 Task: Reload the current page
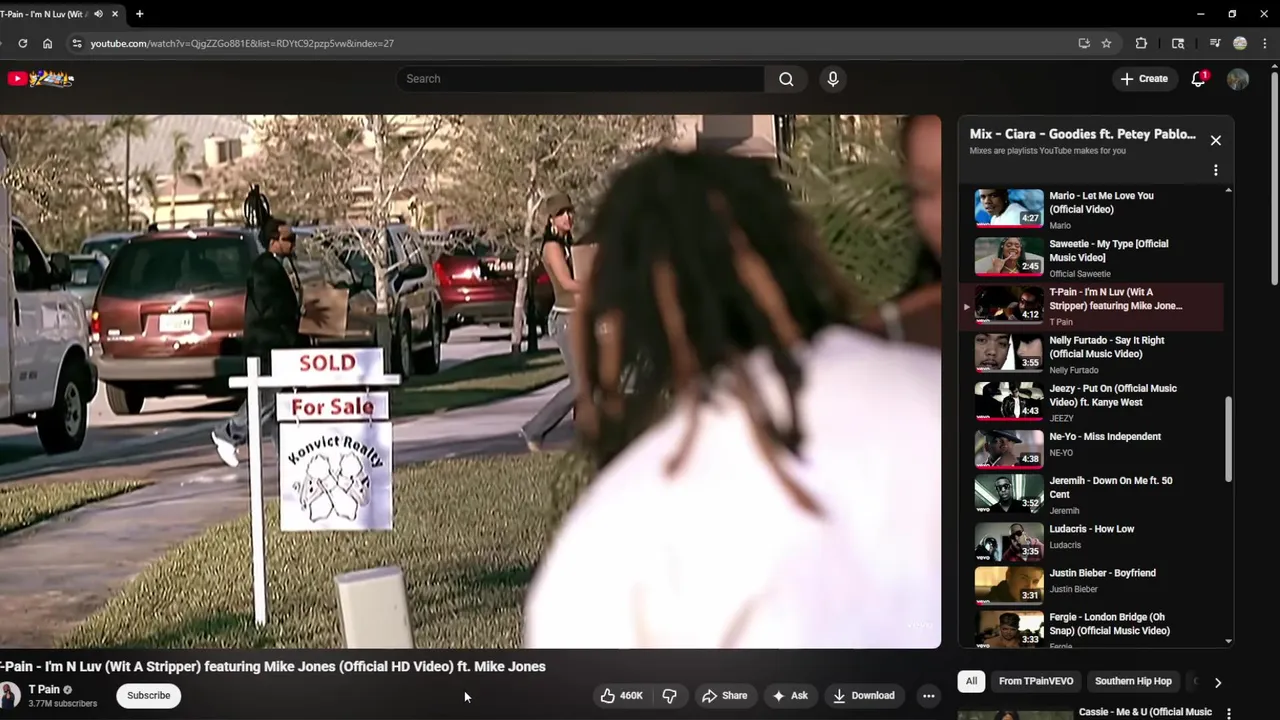(22, 43)
